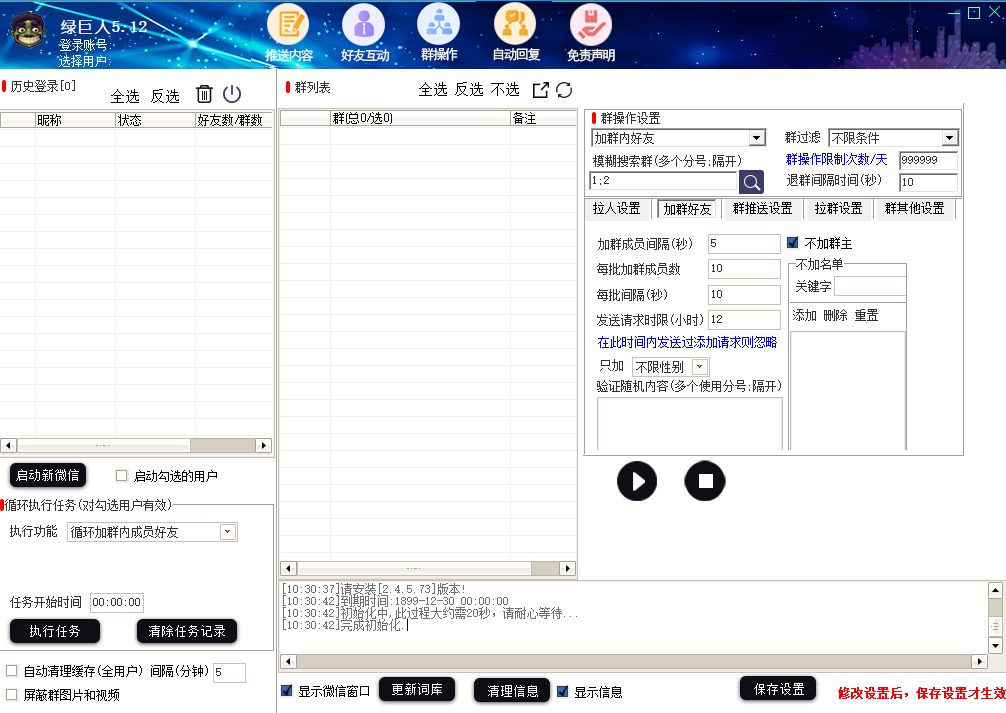The width and height of the screenshot is (1006, 713).
Task: Click the trash icon above the login list
Action: coord(205,94)
